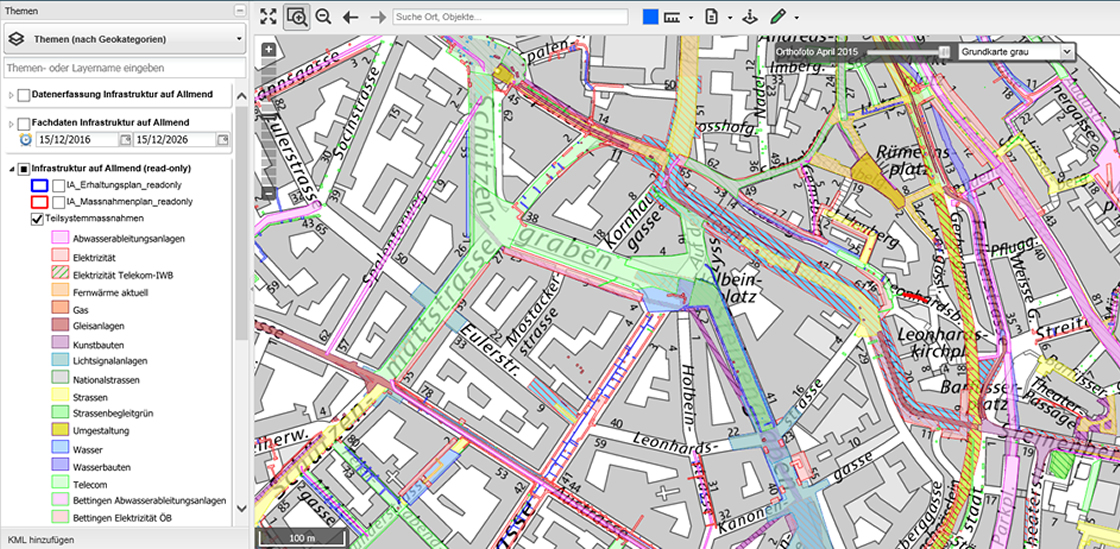Click the Orthofoto transparency slider handle

pyautogui.click(x=944, y=51)
